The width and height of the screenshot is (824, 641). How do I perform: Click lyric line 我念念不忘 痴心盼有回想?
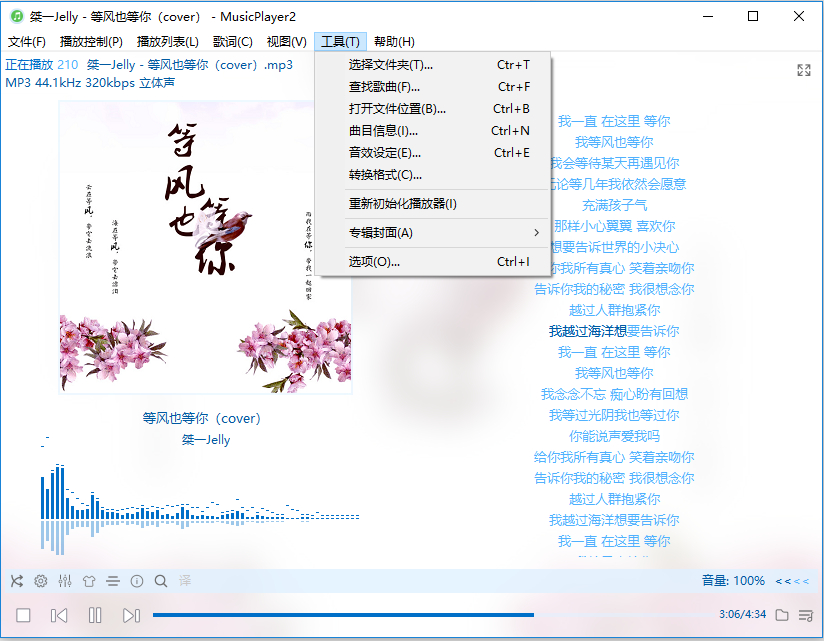tap(614, 394)
